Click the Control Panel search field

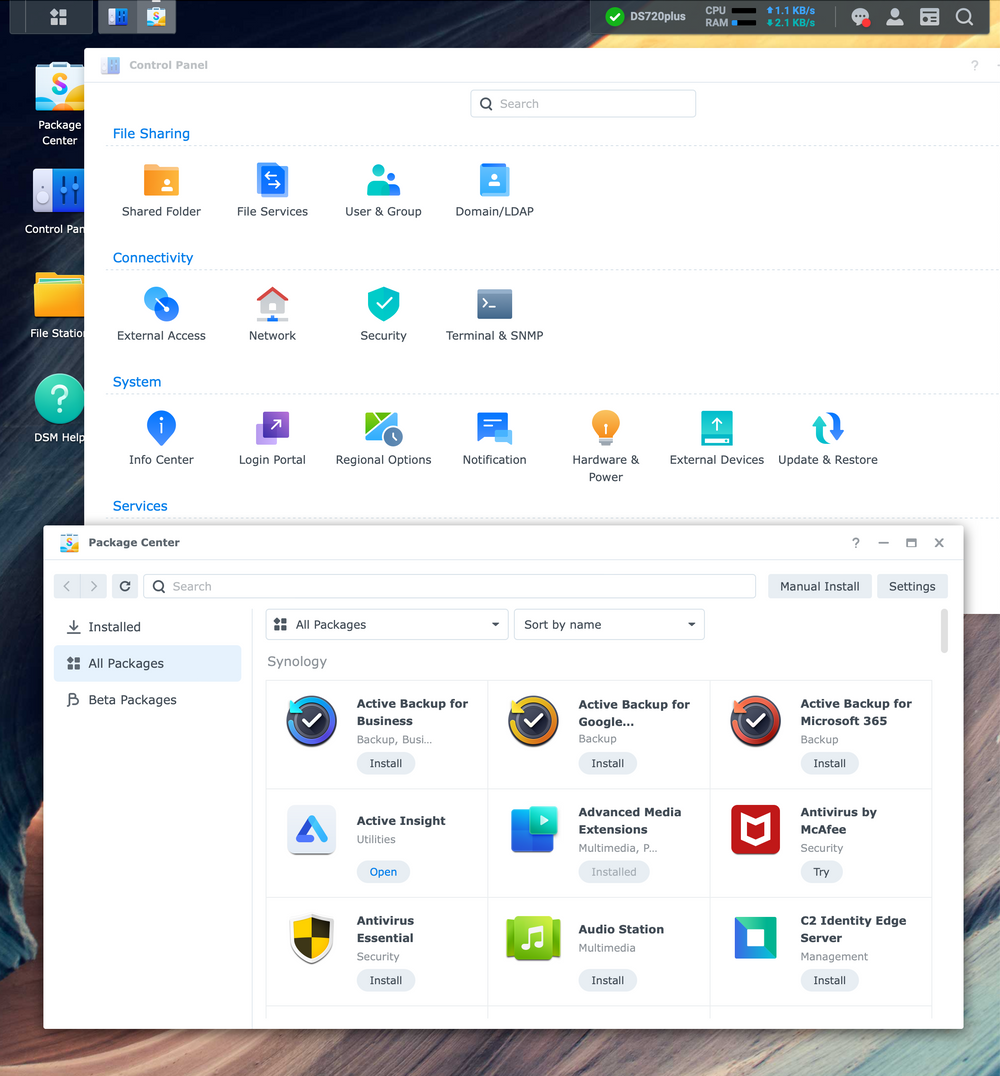pyautogui.click(x=583, y=104)
